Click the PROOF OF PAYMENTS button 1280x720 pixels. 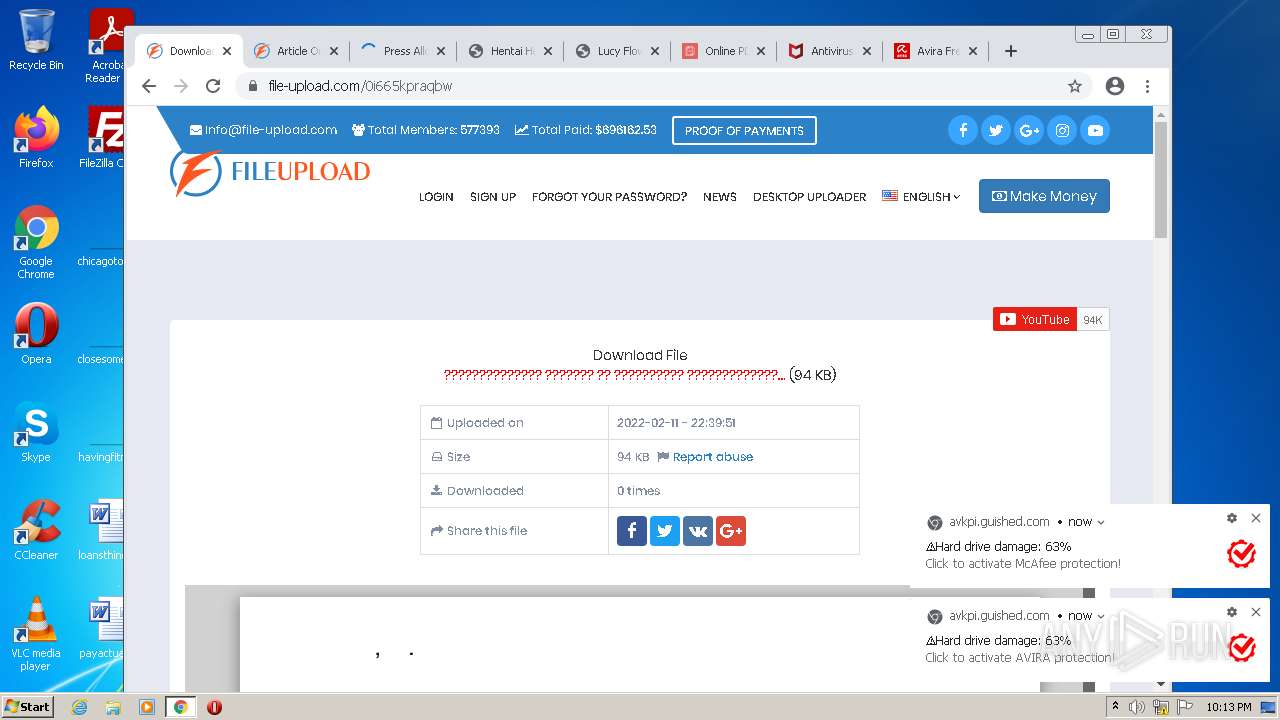pos(744,131)
